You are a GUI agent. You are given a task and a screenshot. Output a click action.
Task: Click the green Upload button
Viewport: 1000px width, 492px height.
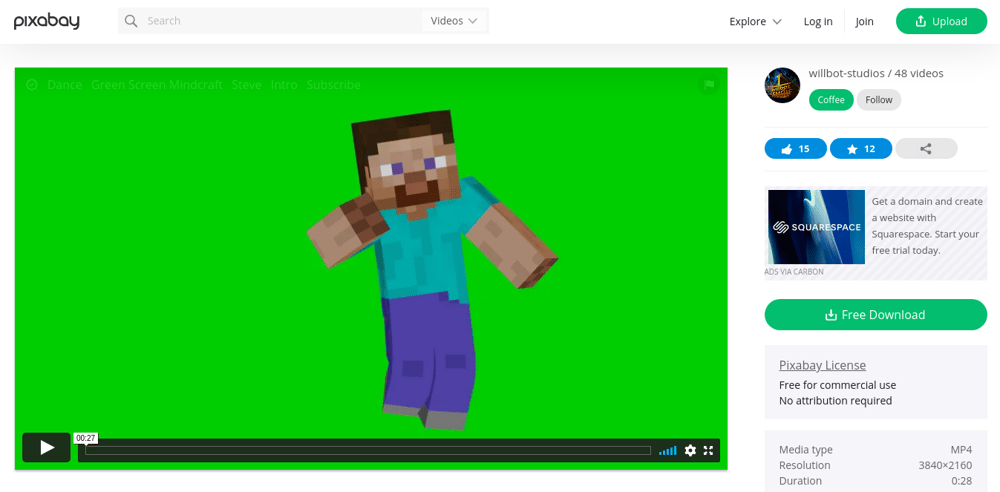(941, 21)
